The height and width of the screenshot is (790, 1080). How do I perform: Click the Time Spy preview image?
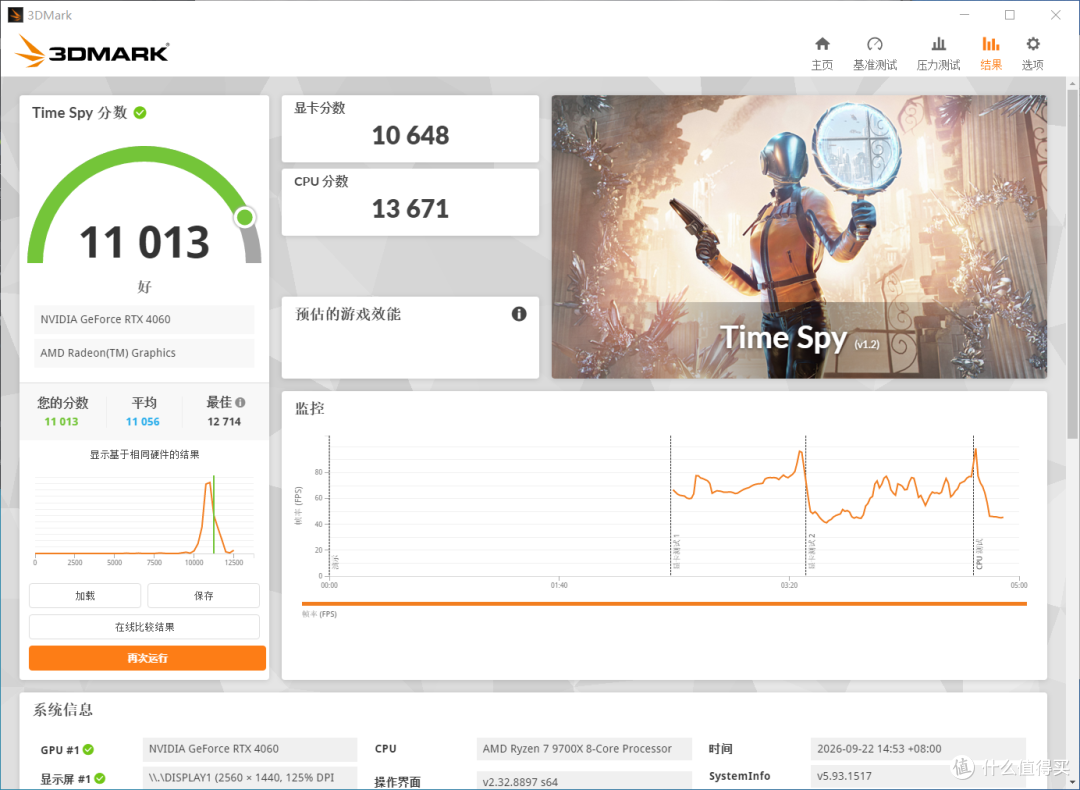click(799, 236)
